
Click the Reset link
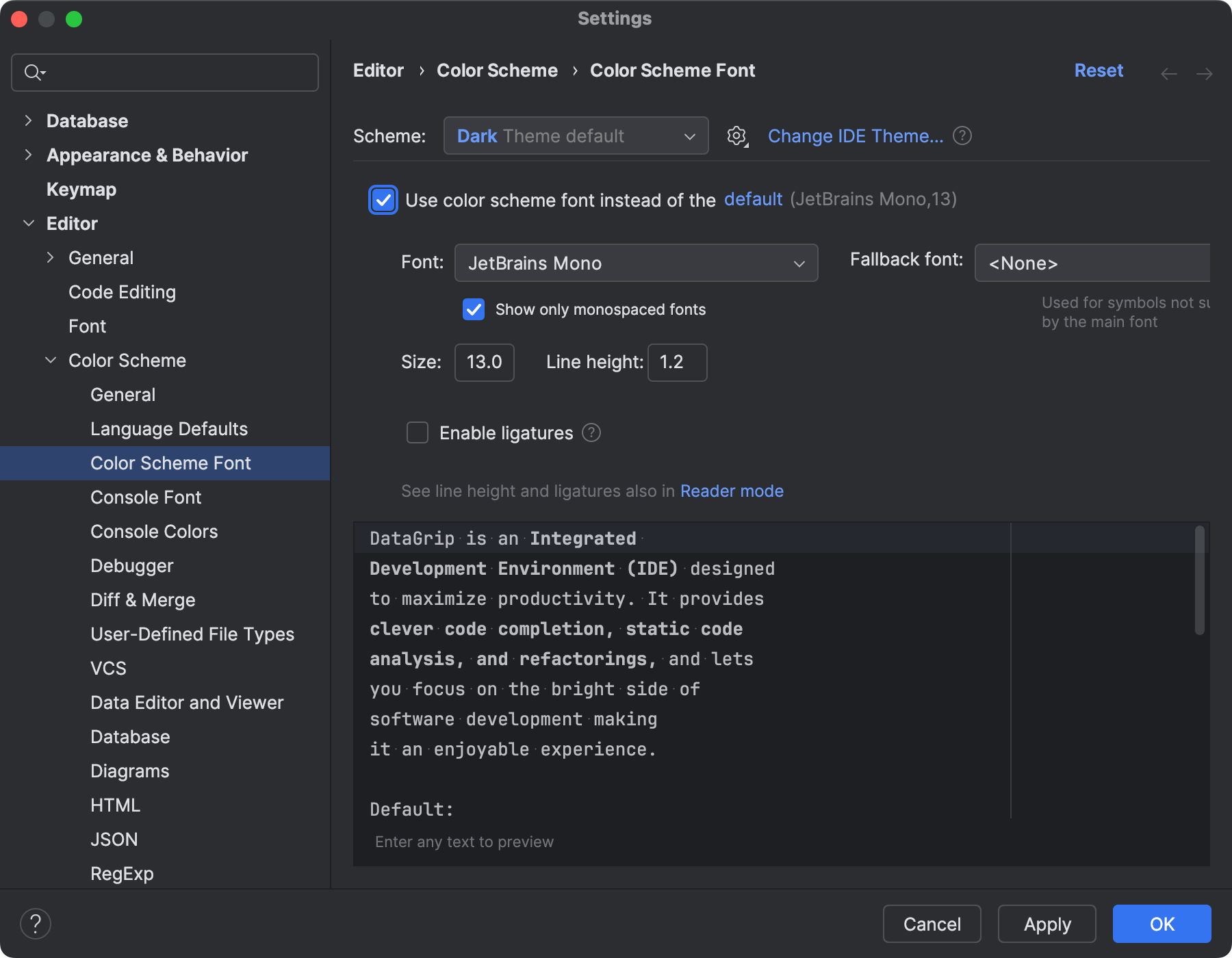(x=1098, y=70)
